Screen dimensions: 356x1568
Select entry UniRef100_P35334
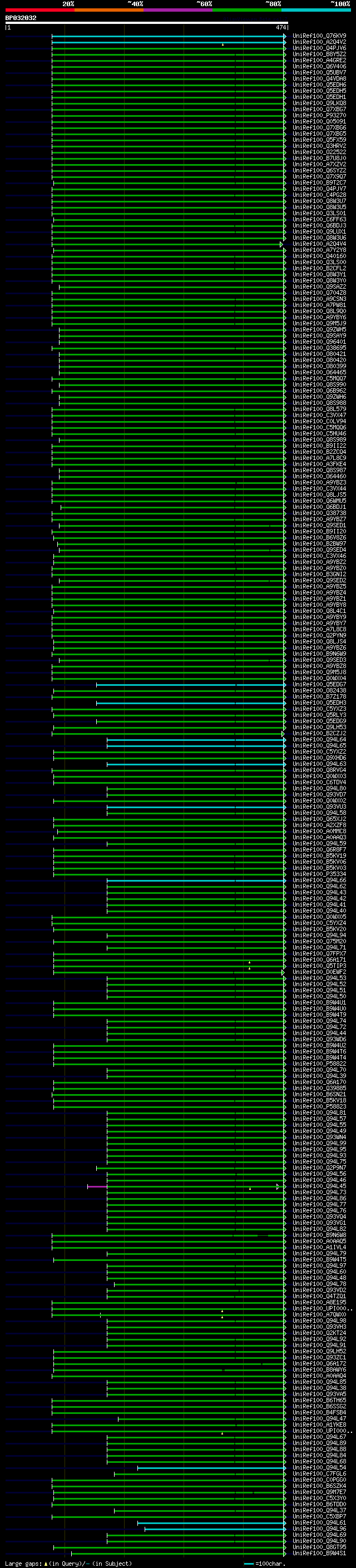click(319, 874)
